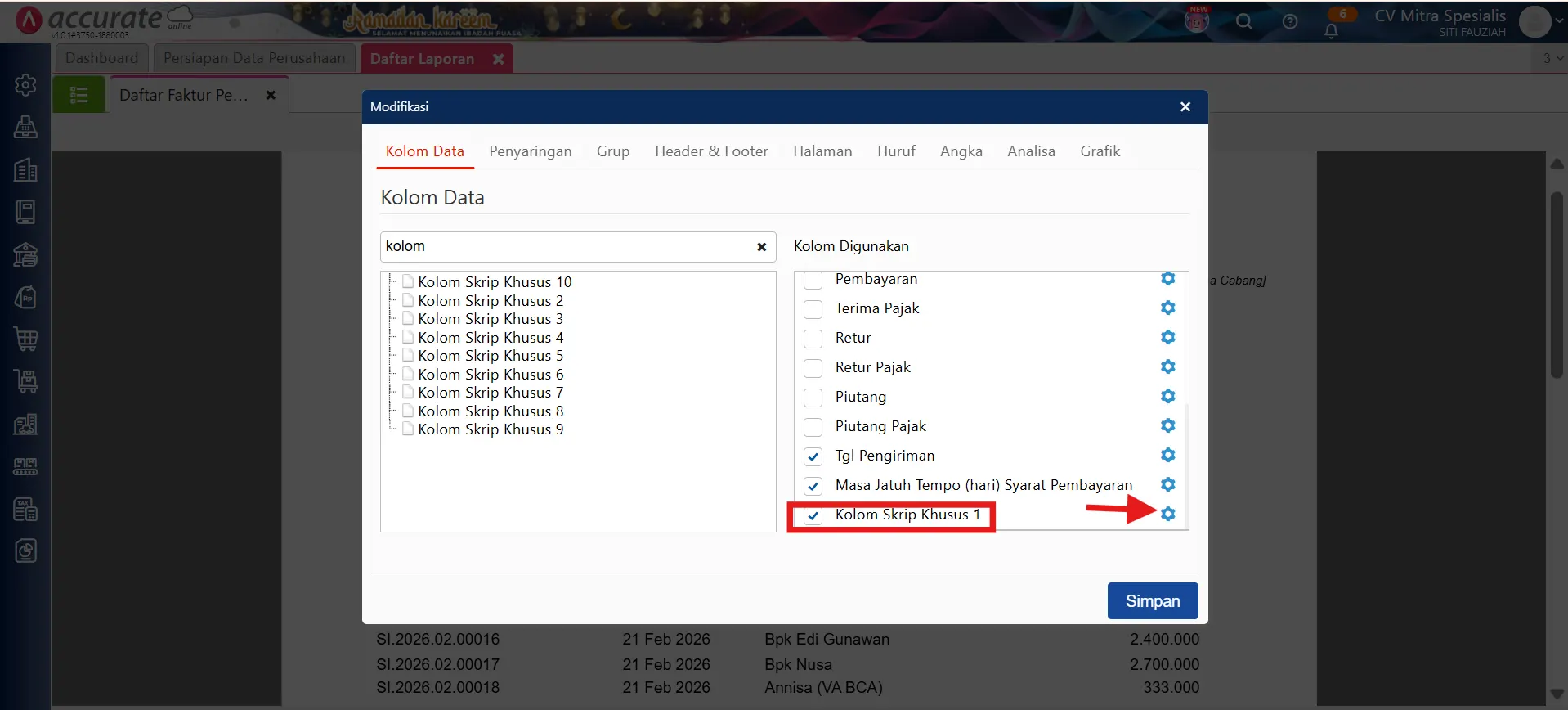Click the kolom search input field
The width and height of the screenshot is (1568, 710).
[x=564, y=247]
